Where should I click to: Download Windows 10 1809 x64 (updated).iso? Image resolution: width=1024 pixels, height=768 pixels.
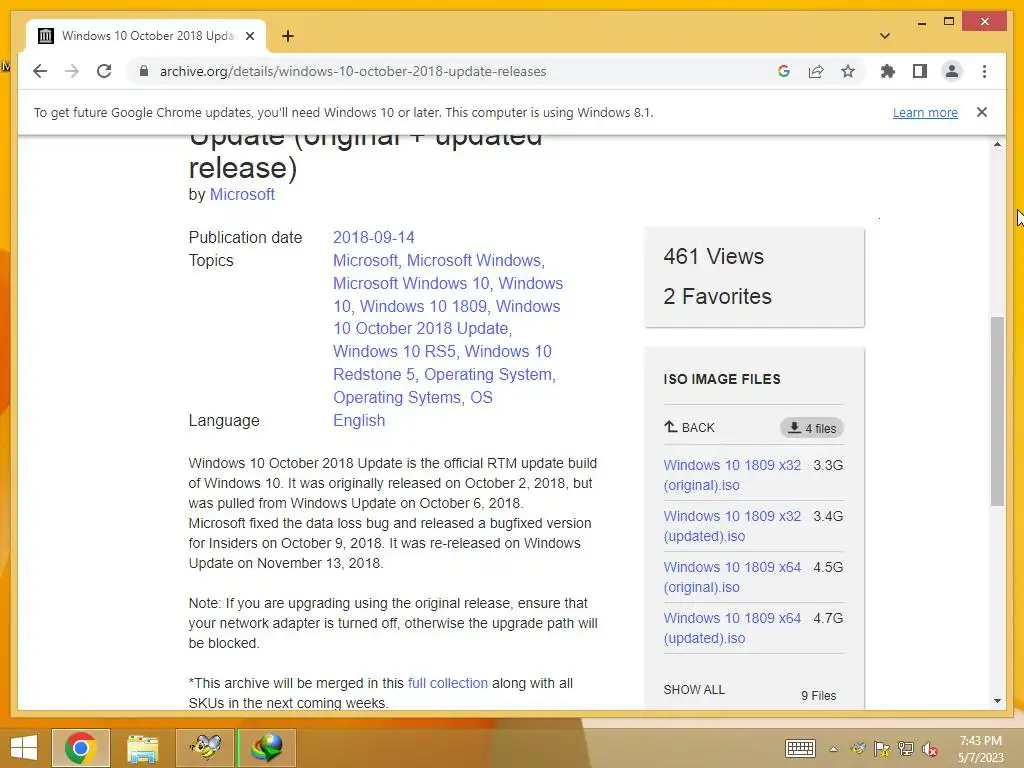click(x=731, y=628)
